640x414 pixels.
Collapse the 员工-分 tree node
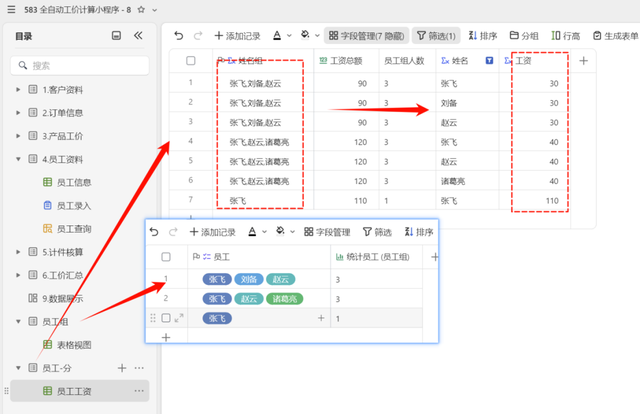point(18,368)
